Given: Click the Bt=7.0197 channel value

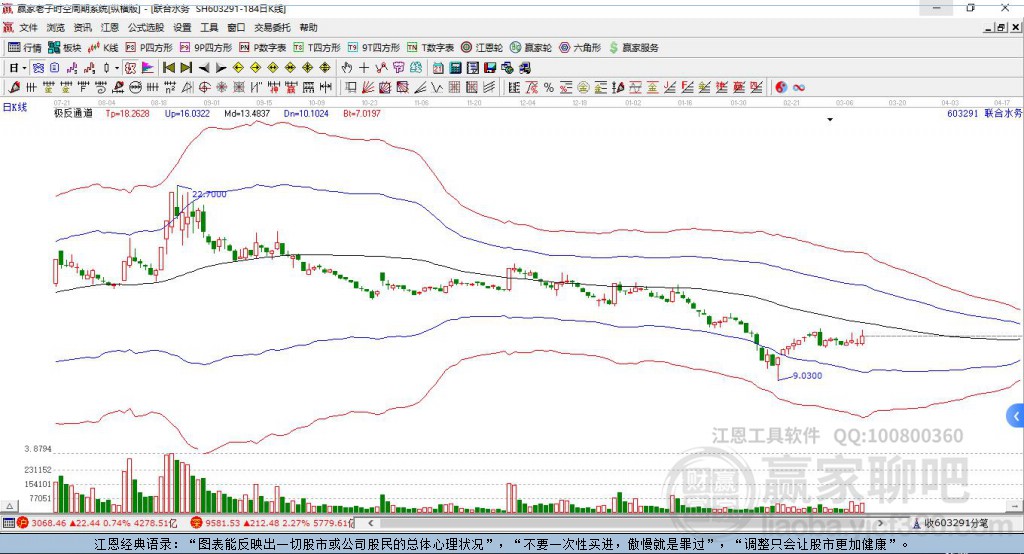Looking at the screenshot, I should (x=362, y=113).
